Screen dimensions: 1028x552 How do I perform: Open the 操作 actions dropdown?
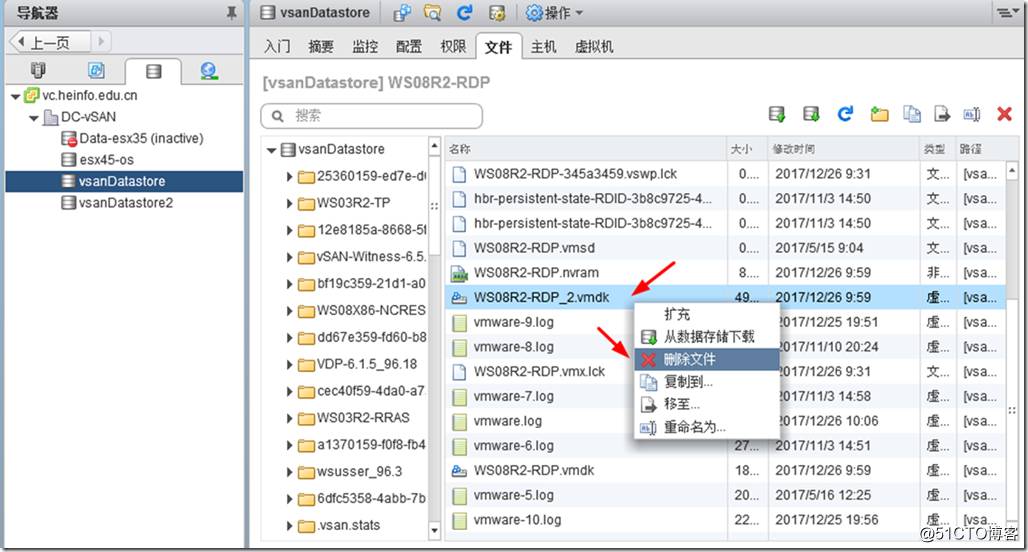[x=554, y=13]
